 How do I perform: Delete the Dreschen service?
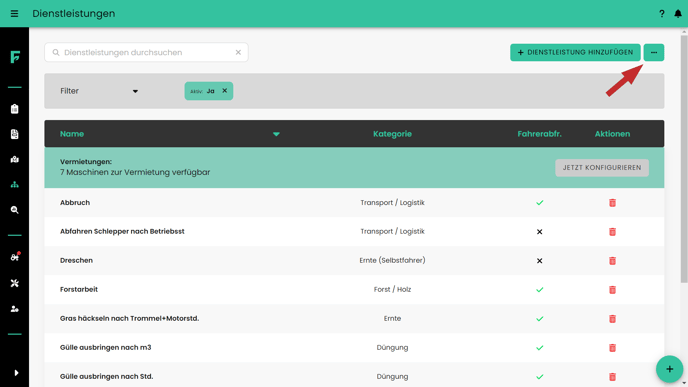point(613,261)
